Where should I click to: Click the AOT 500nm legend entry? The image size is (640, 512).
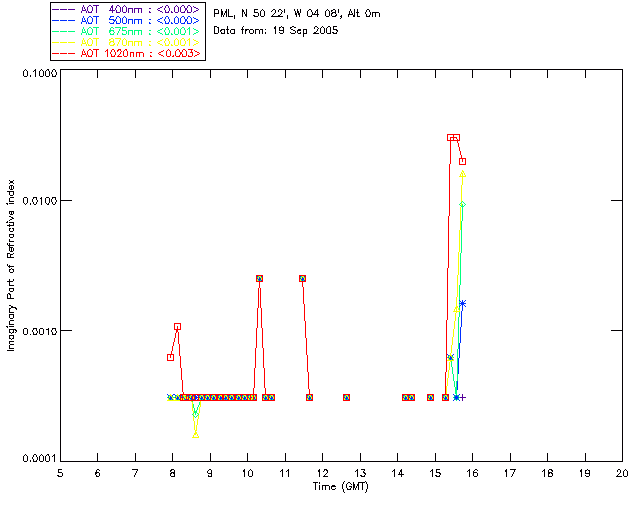[x=127, y=20]
